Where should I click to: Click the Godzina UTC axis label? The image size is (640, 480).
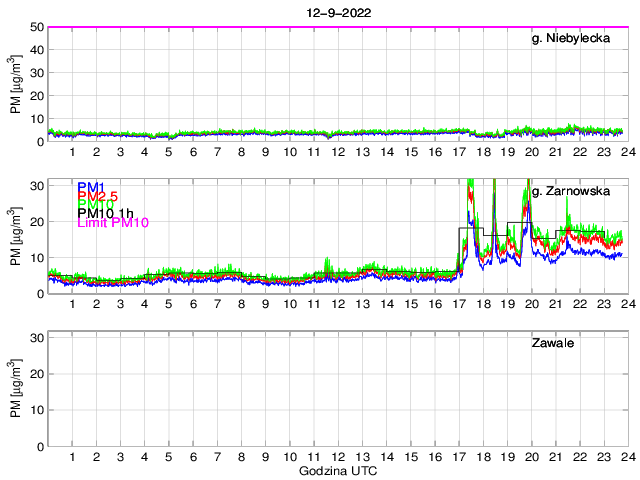coord(337,470)
